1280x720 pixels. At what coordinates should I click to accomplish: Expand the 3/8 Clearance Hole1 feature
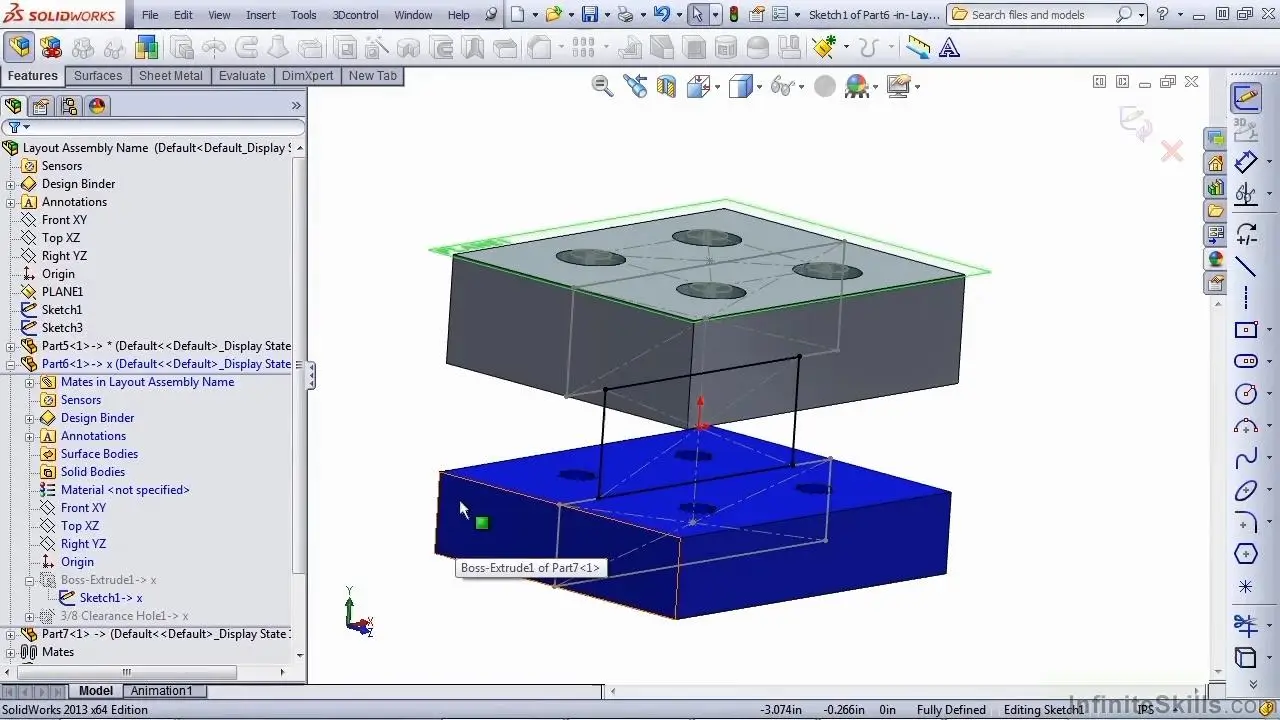click(x=29, y=616)
